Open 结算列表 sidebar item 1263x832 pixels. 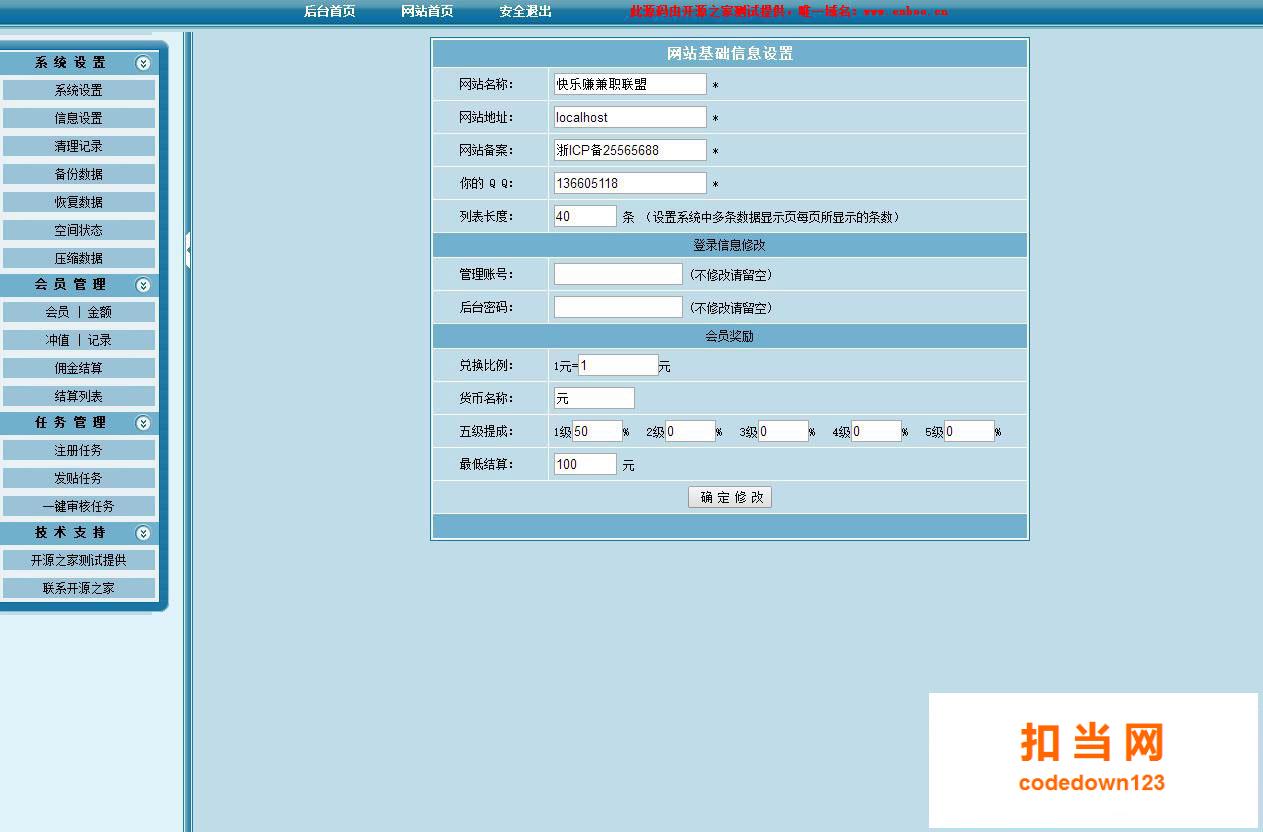[78, 396]
